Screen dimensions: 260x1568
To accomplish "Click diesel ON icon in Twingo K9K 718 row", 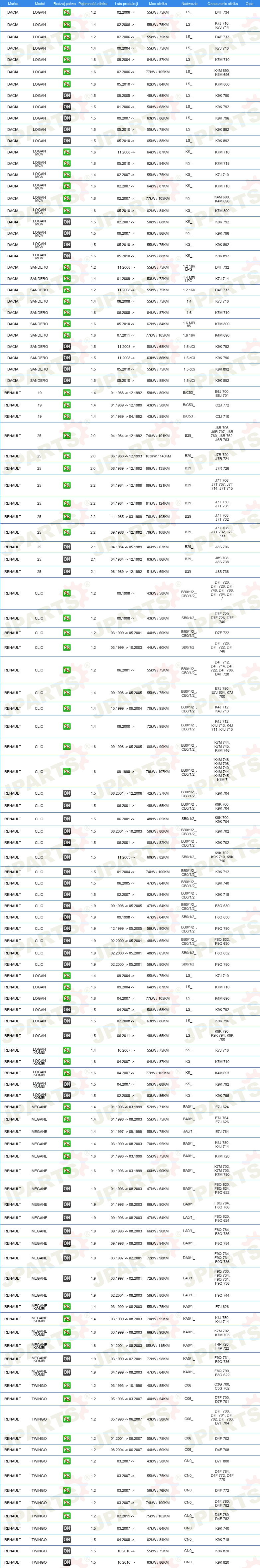I will [x=67, y=1540].
